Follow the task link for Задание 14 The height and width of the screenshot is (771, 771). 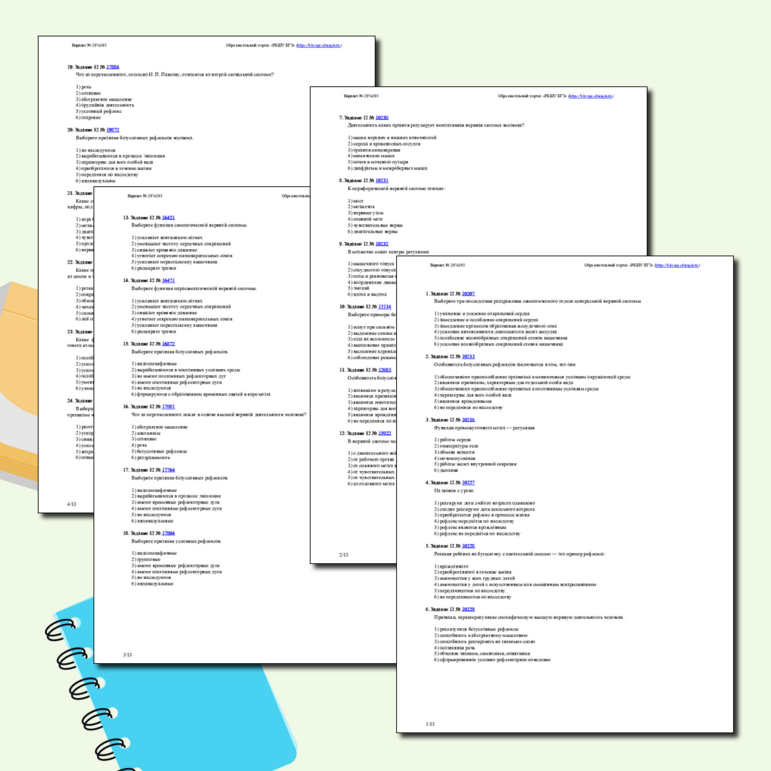[168, 281]
